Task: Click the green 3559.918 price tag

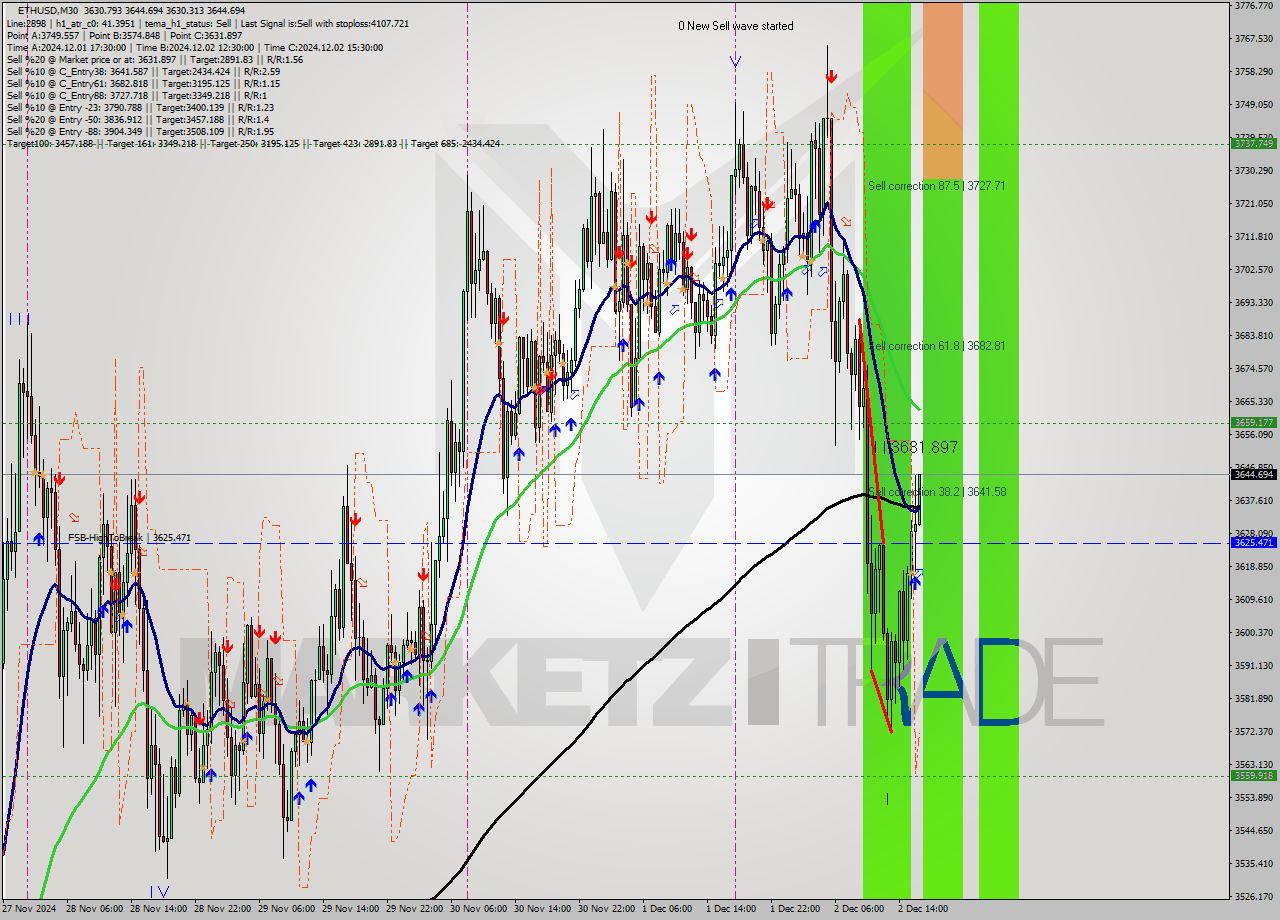Action: tap(1254, 775)
